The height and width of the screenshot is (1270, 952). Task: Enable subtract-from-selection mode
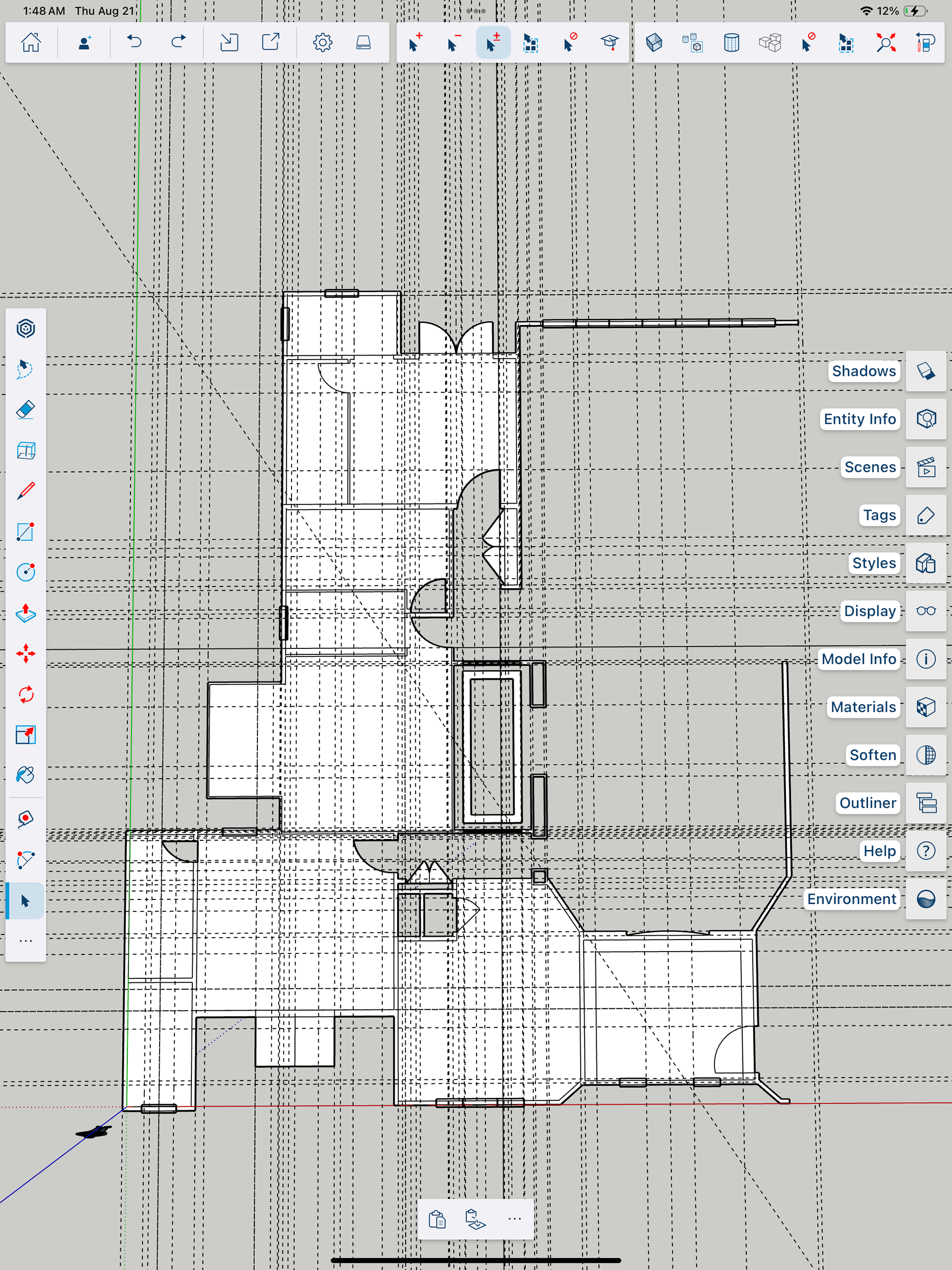(453, 43)
